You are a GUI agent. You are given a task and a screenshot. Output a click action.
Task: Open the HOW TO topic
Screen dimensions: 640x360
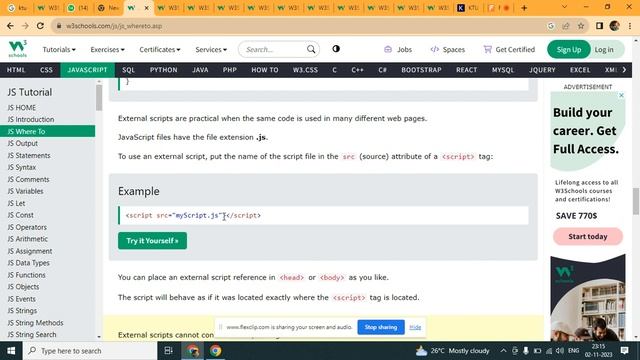tap(264, 70)
